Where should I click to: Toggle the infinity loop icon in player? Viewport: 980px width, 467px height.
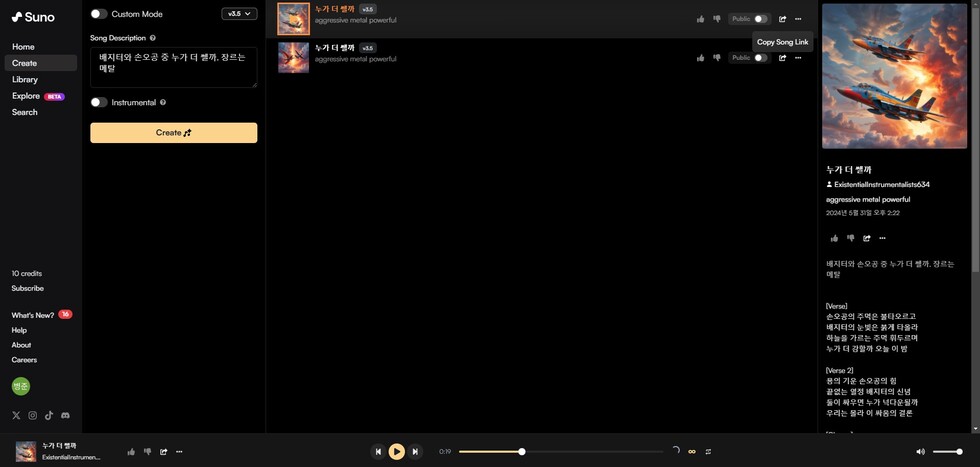(x=691, y=452)
